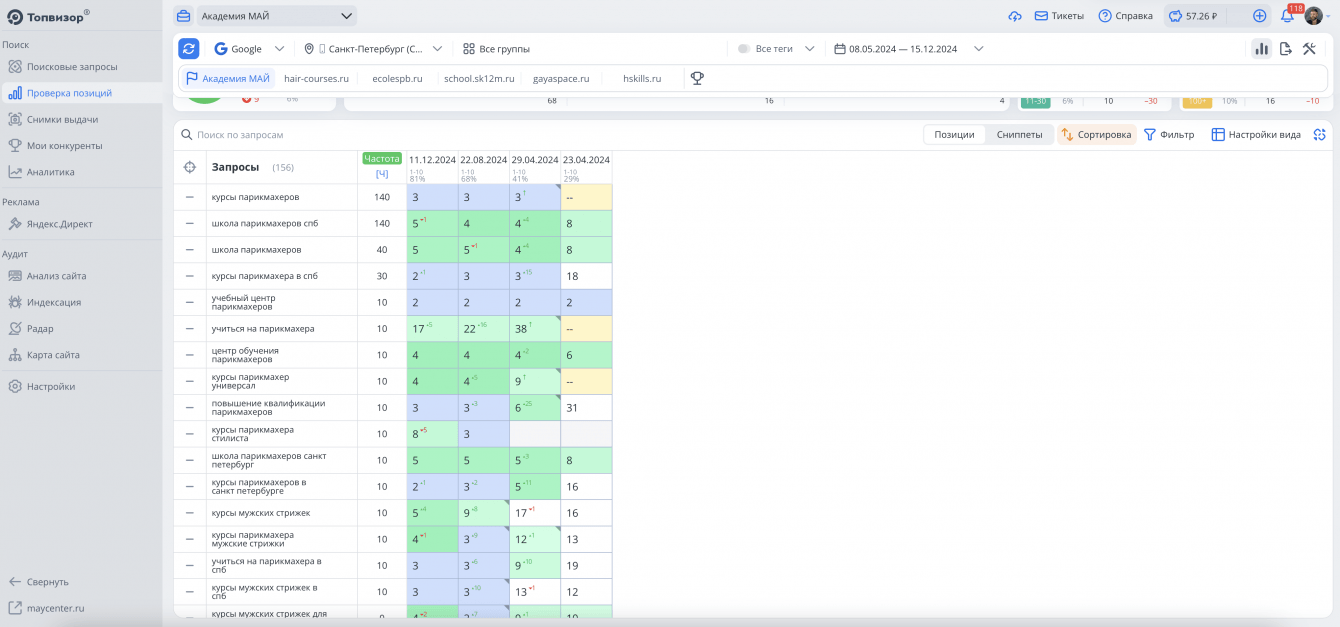Open the tools wrench icon
Viewport: 1340px width, 627px height.
(x=1309, y=48)
